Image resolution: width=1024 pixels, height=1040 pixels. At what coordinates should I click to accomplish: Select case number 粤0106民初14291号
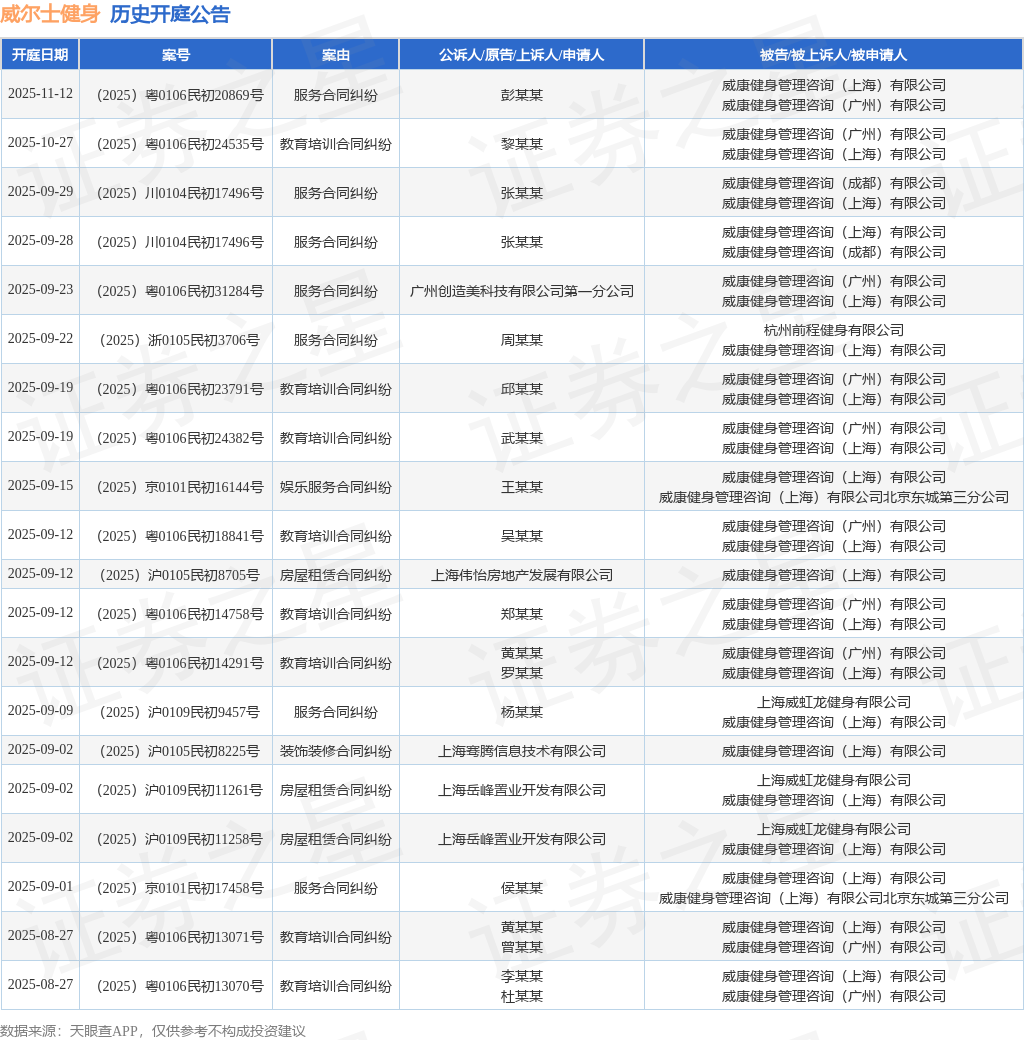(x=180, y=663)
